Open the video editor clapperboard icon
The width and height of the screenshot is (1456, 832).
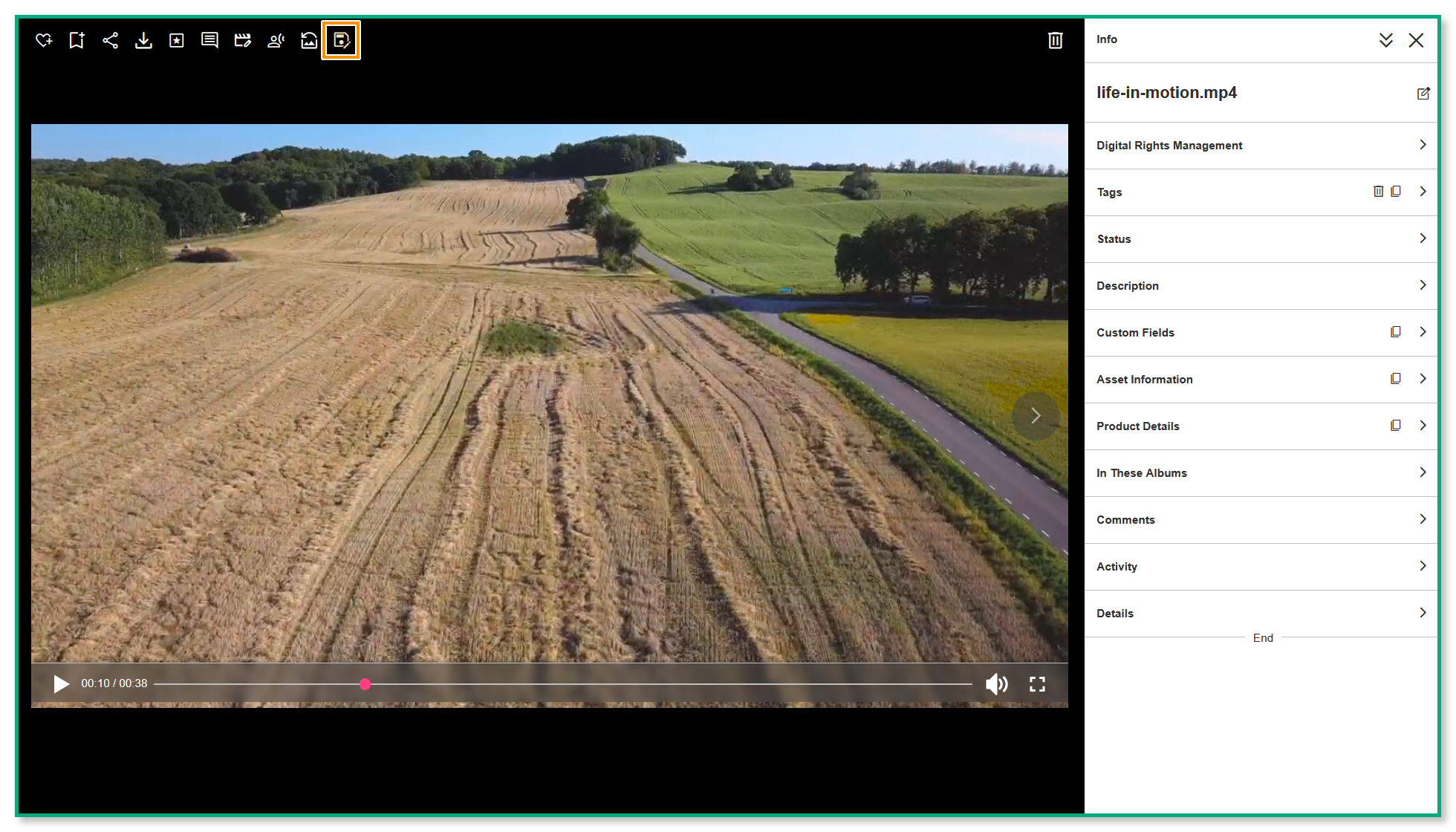[x=242, y=40]
